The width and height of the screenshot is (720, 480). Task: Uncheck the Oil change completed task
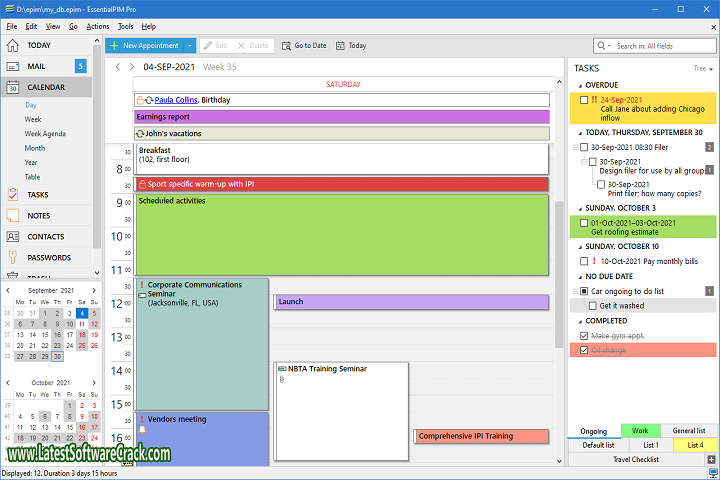584,350
